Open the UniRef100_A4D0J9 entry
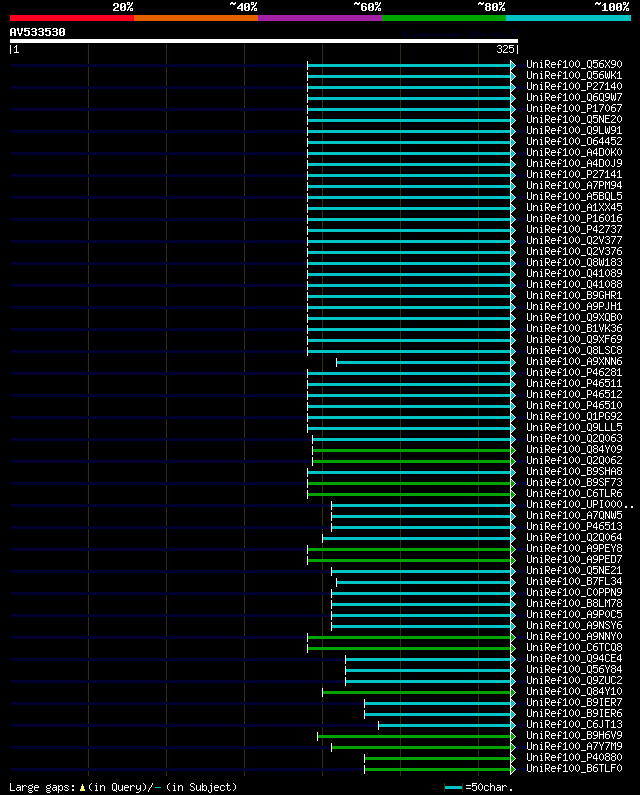640x795 pixels. 574,163
